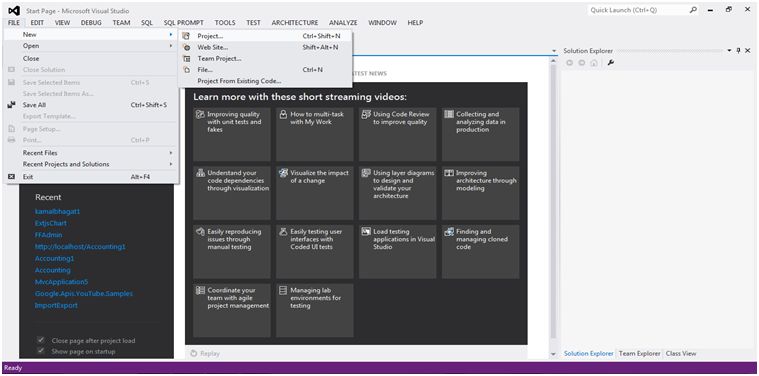Screen dimensions: 759x376
Task: Switch to Team Explorer tab
Action: [x=639, y=354]
